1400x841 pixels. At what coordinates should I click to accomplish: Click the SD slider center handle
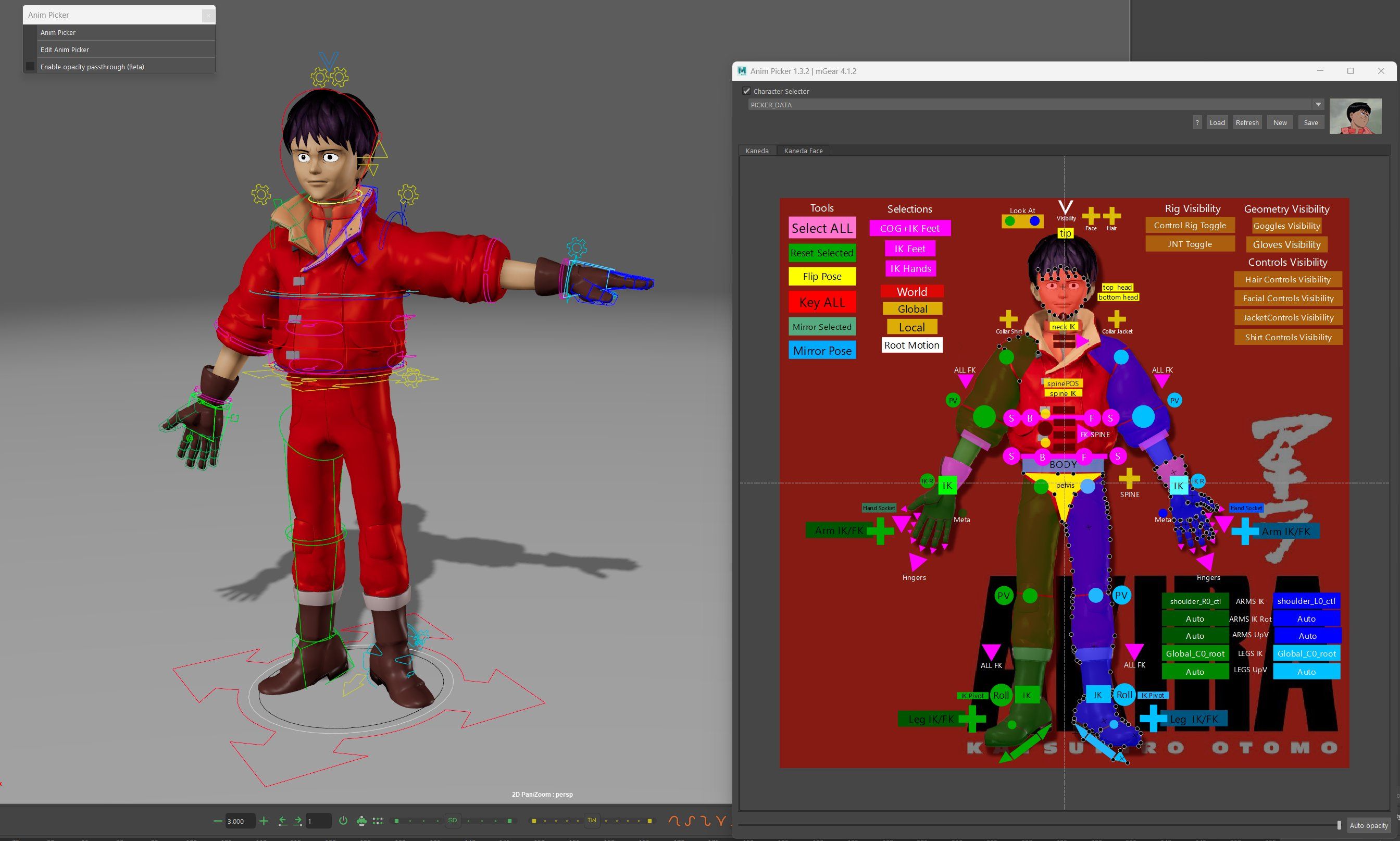(453, 820)
